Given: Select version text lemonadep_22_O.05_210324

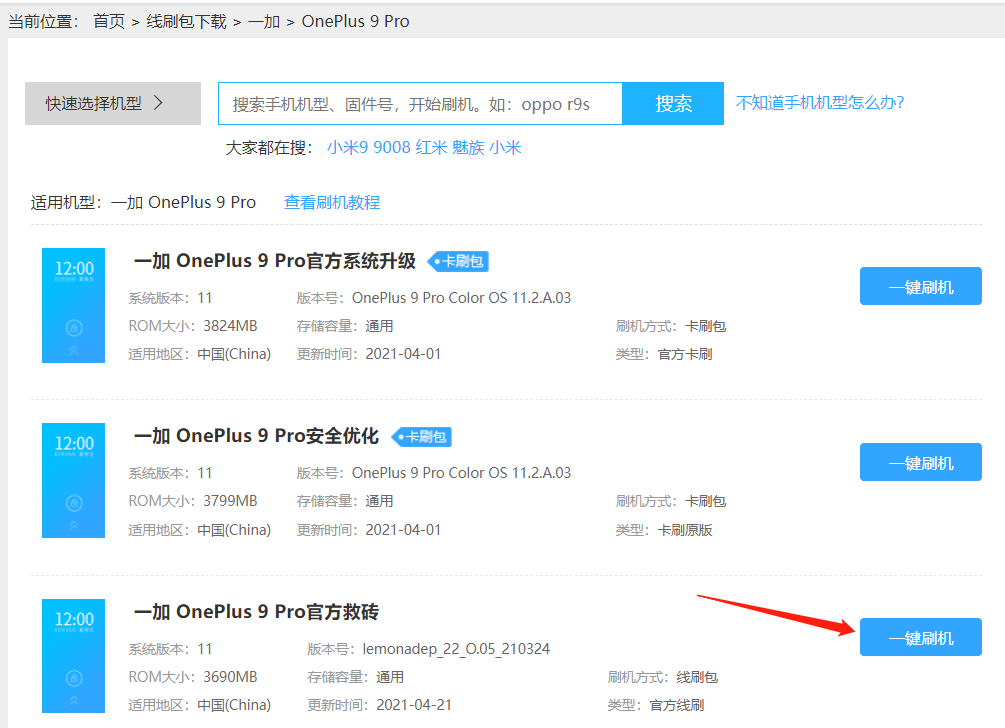Looking at the screenshot, I should pos(456,649).
